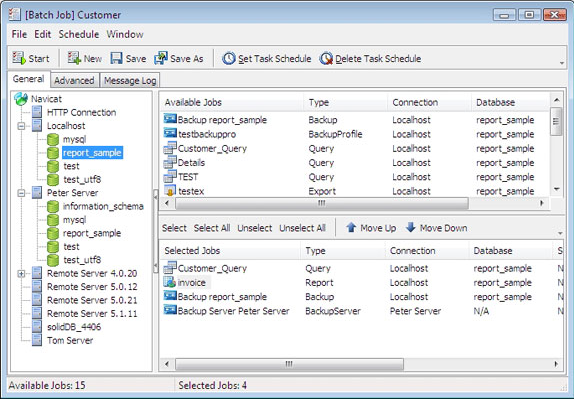
Task: Click Customer_Query icon in Selected Jobs list
Action: point(170,268)
